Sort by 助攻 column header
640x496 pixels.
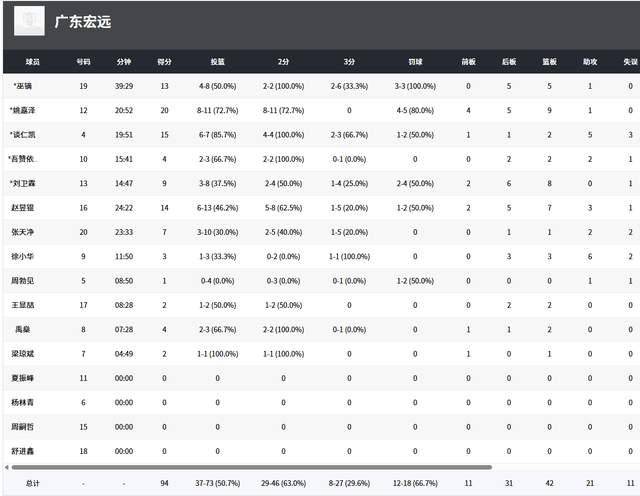590,61
